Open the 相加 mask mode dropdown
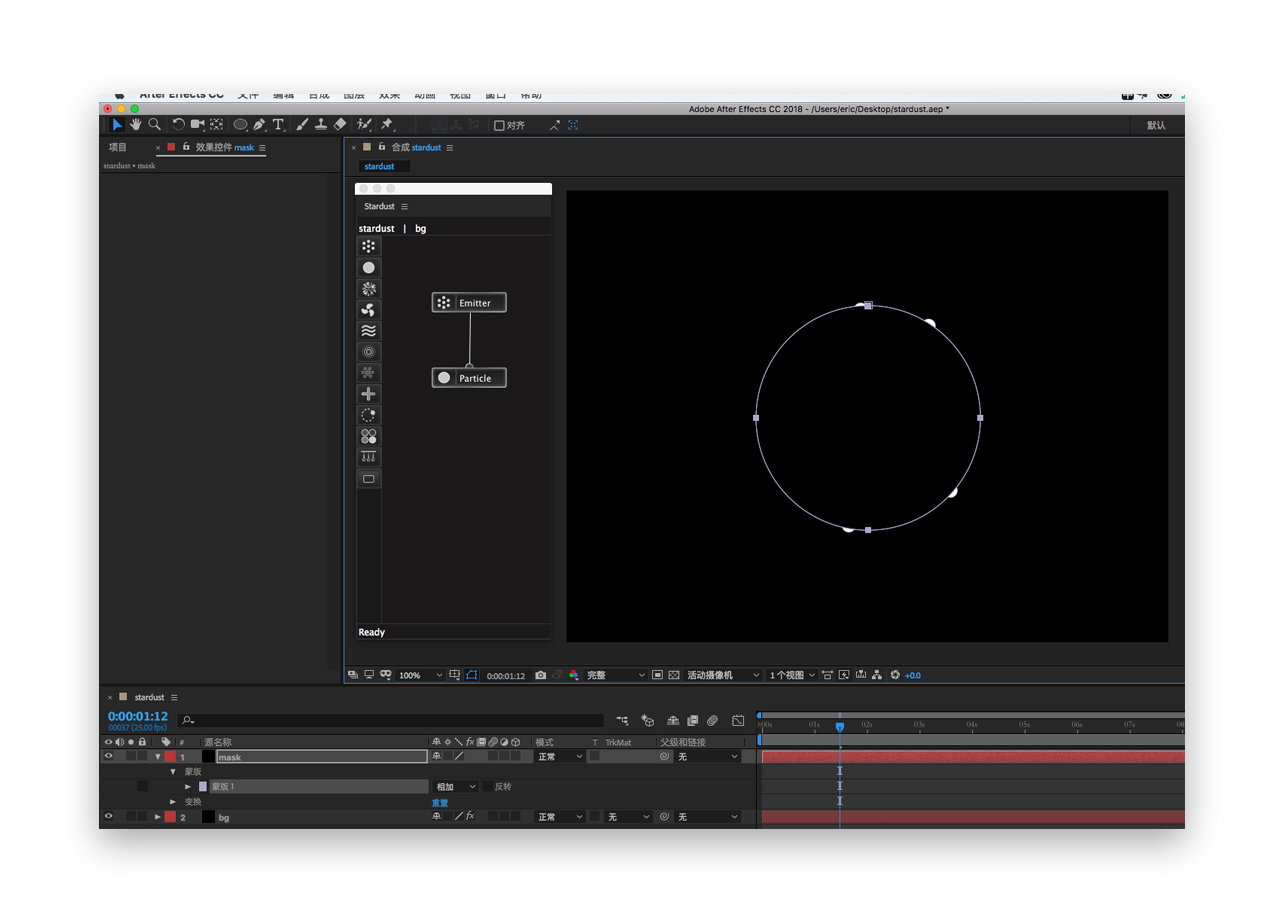The height and width of the screenshot is (923, 1280). pos(455,787)
